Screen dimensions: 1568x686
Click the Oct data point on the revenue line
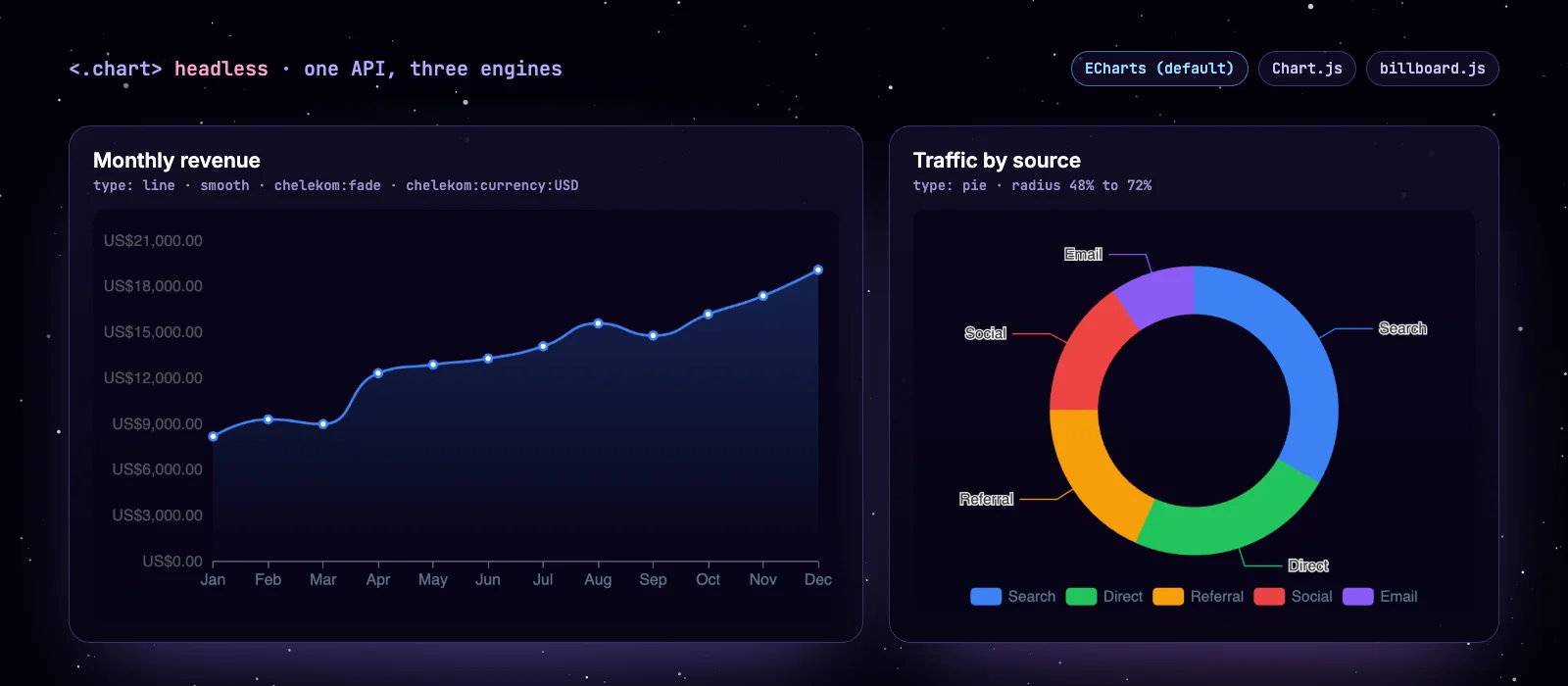point(709,315)
